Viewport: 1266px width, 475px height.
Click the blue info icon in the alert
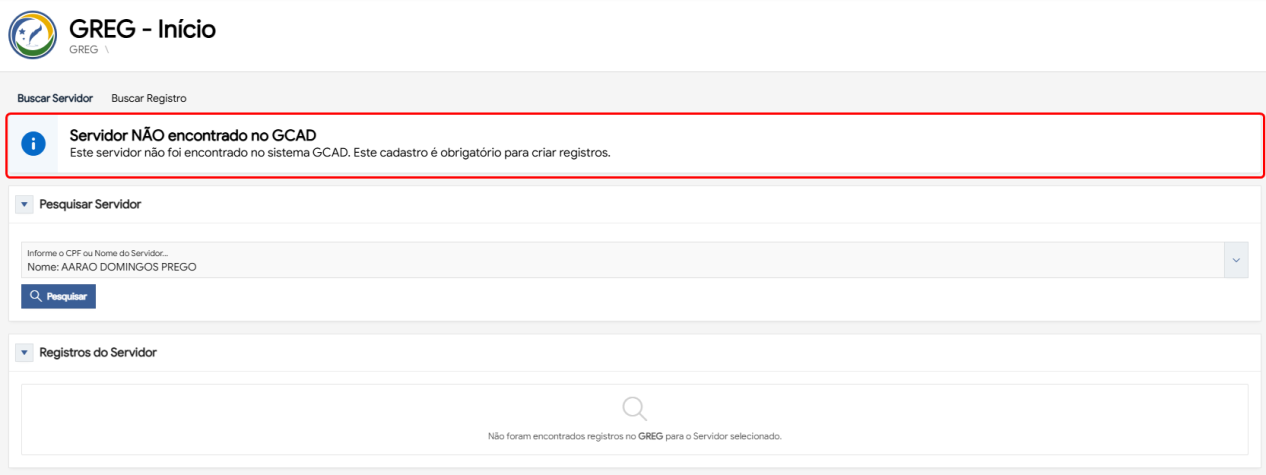(x=33, y=144)
